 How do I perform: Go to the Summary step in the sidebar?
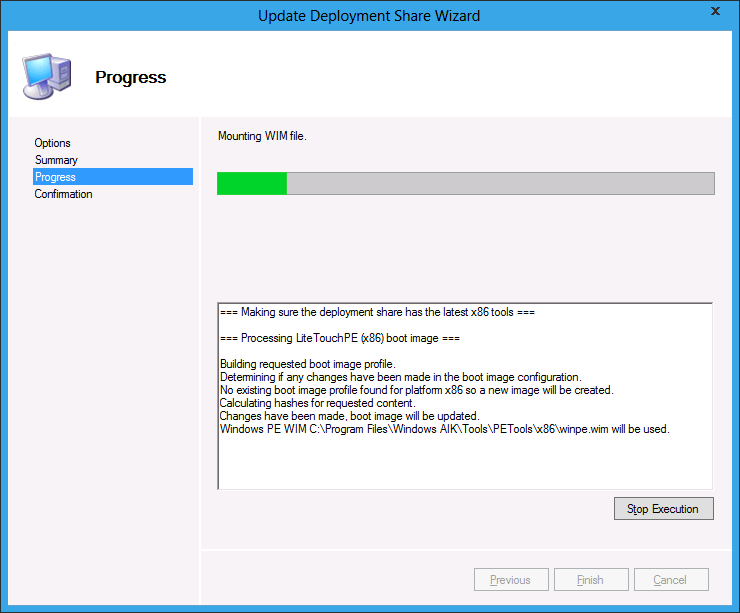click(56, 160)
